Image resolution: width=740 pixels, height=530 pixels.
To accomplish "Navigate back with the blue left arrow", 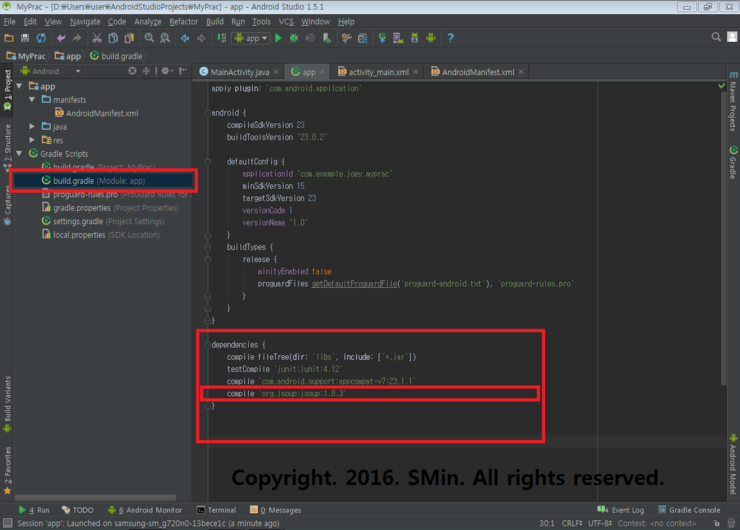I will [185, 38].
